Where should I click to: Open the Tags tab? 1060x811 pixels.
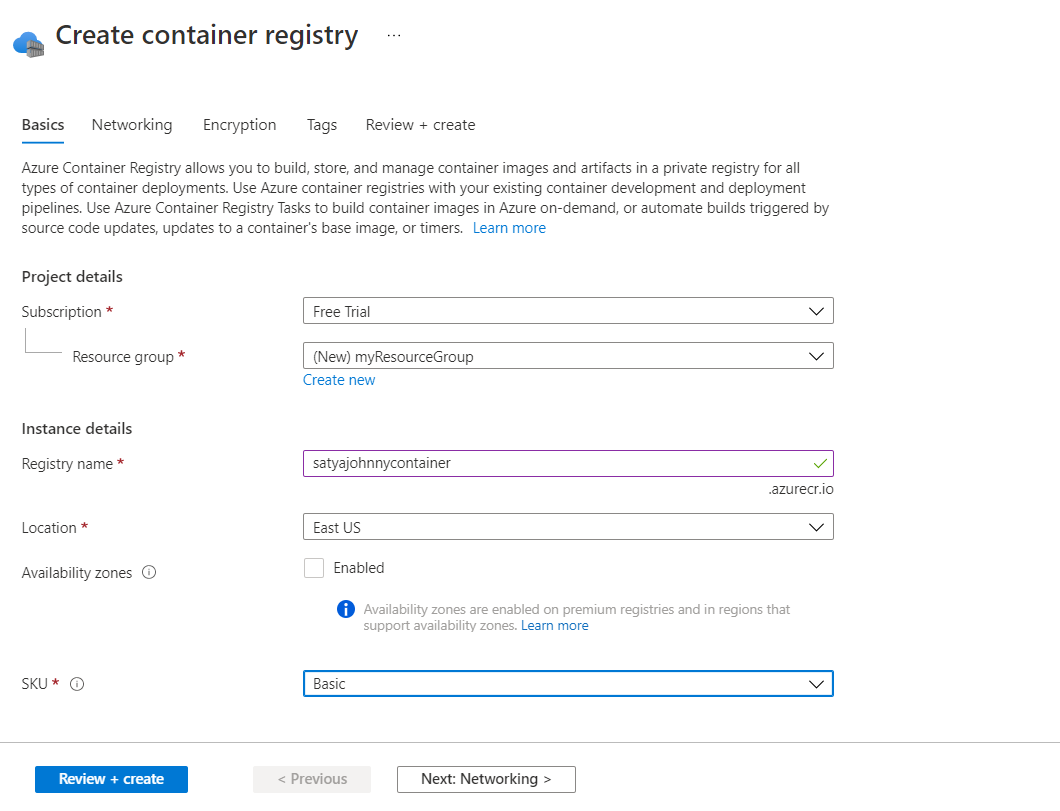tap(321, 125)
